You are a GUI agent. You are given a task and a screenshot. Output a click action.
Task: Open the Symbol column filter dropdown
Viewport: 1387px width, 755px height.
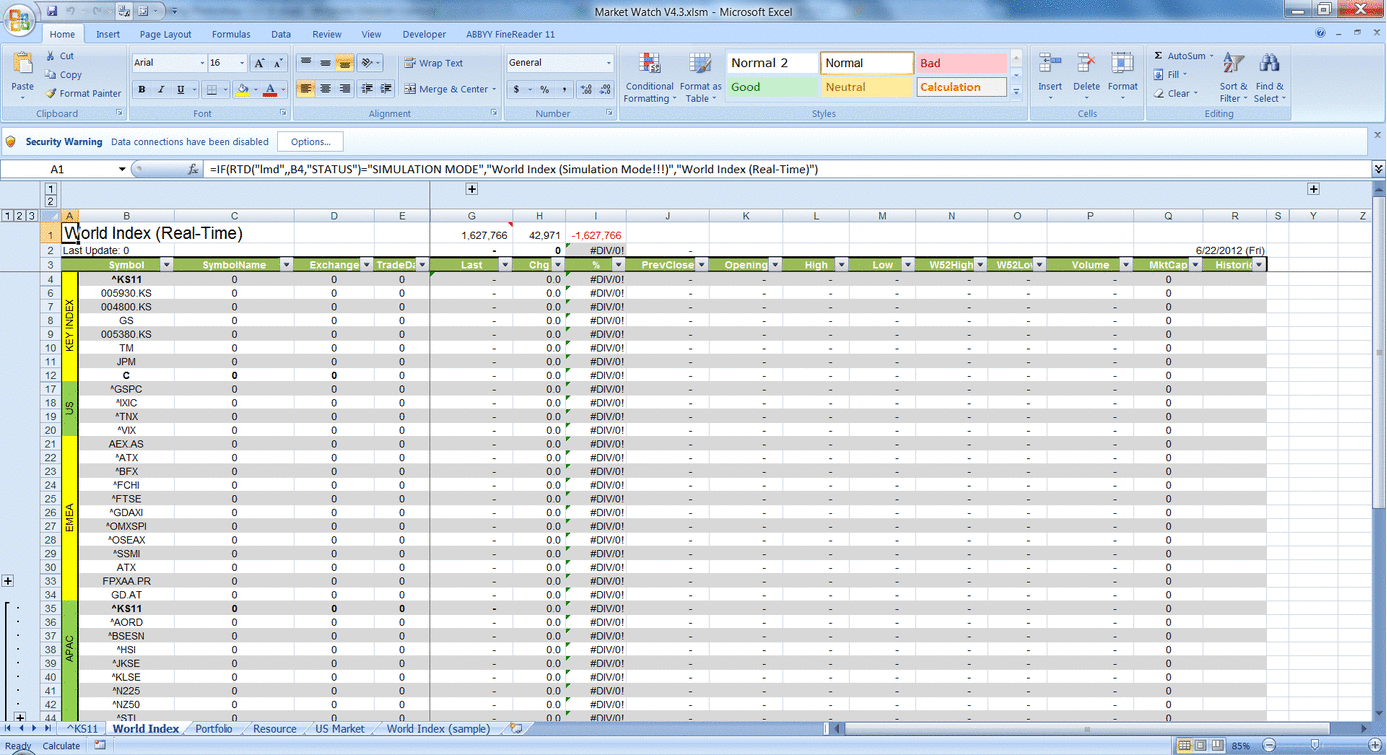pyautogui.click(x=167, y=265)
